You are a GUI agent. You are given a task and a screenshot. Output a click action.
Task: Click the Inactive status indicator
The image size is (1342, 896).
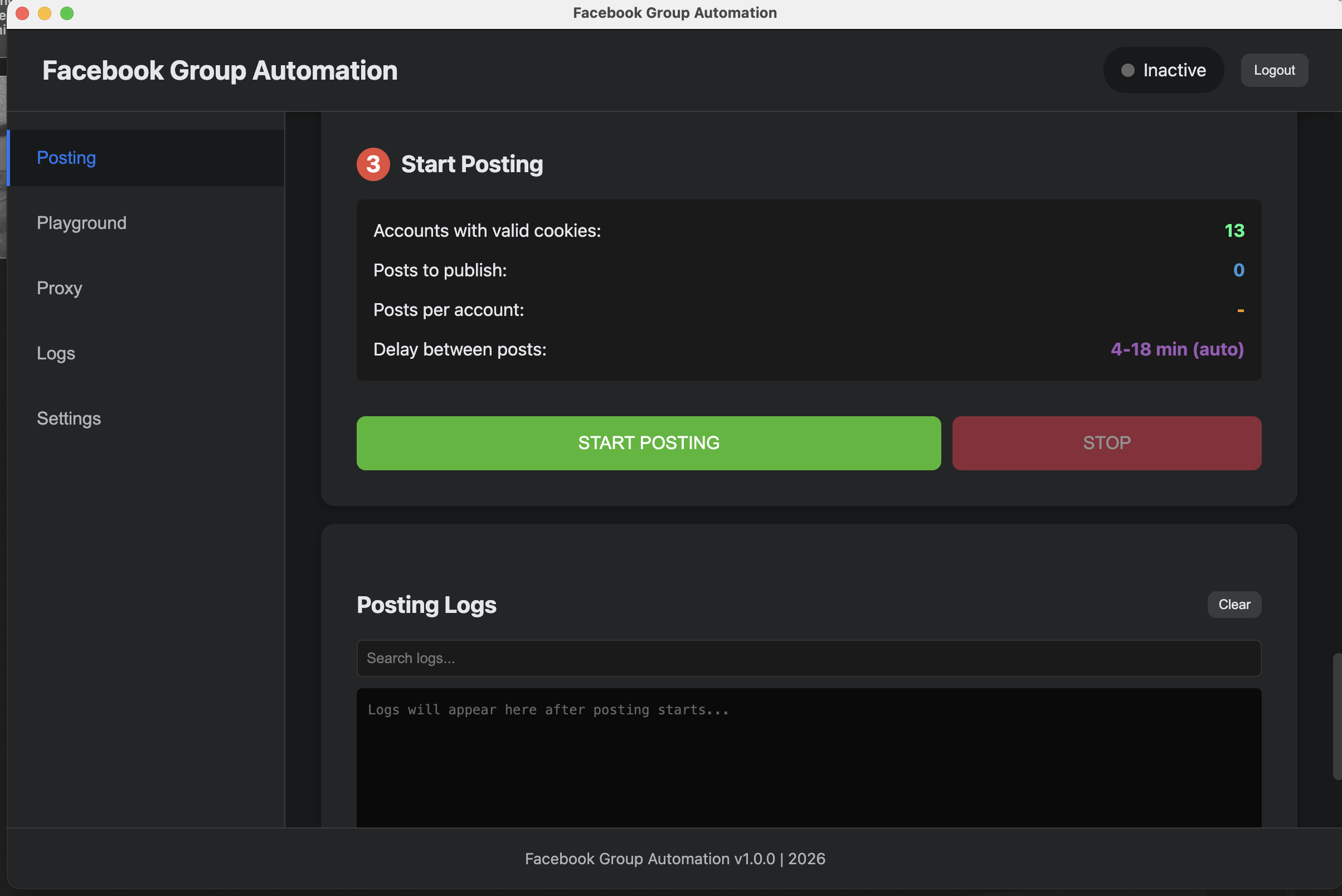tap(1163, 70)
